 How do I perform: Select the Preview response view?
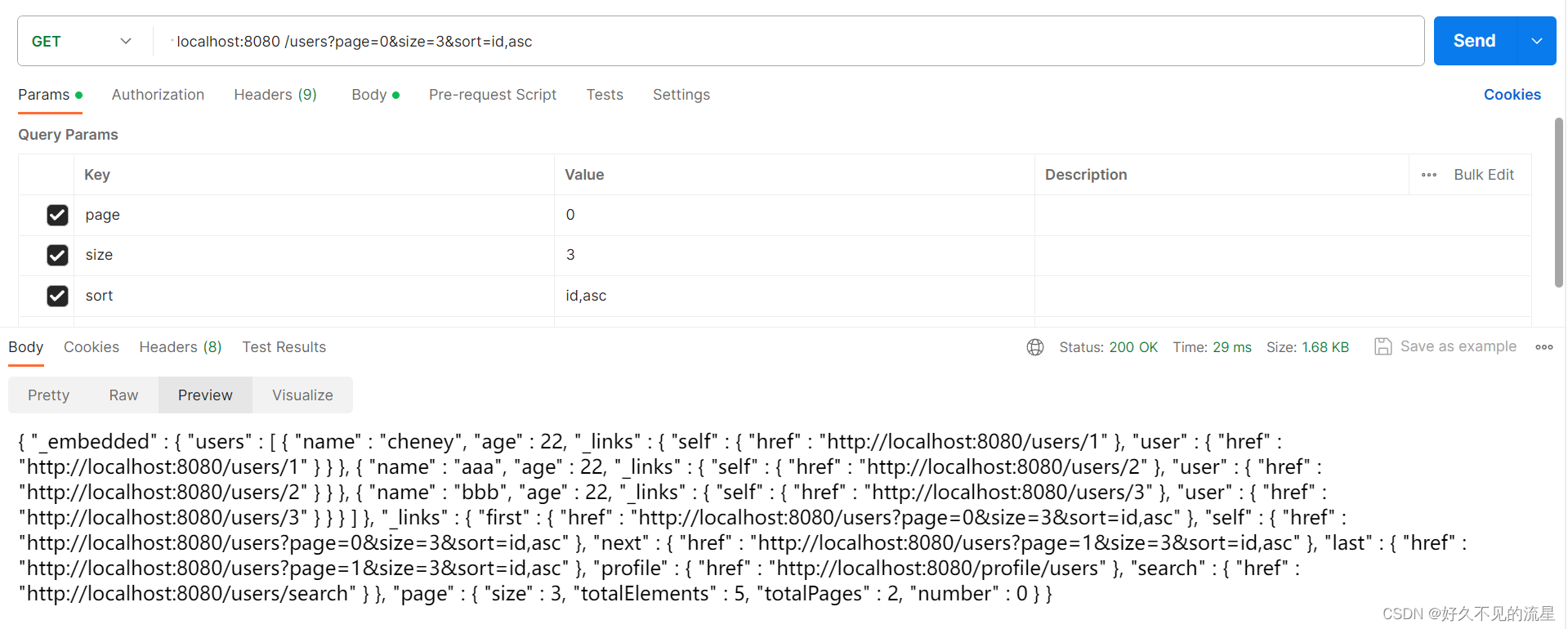(205, 395)
